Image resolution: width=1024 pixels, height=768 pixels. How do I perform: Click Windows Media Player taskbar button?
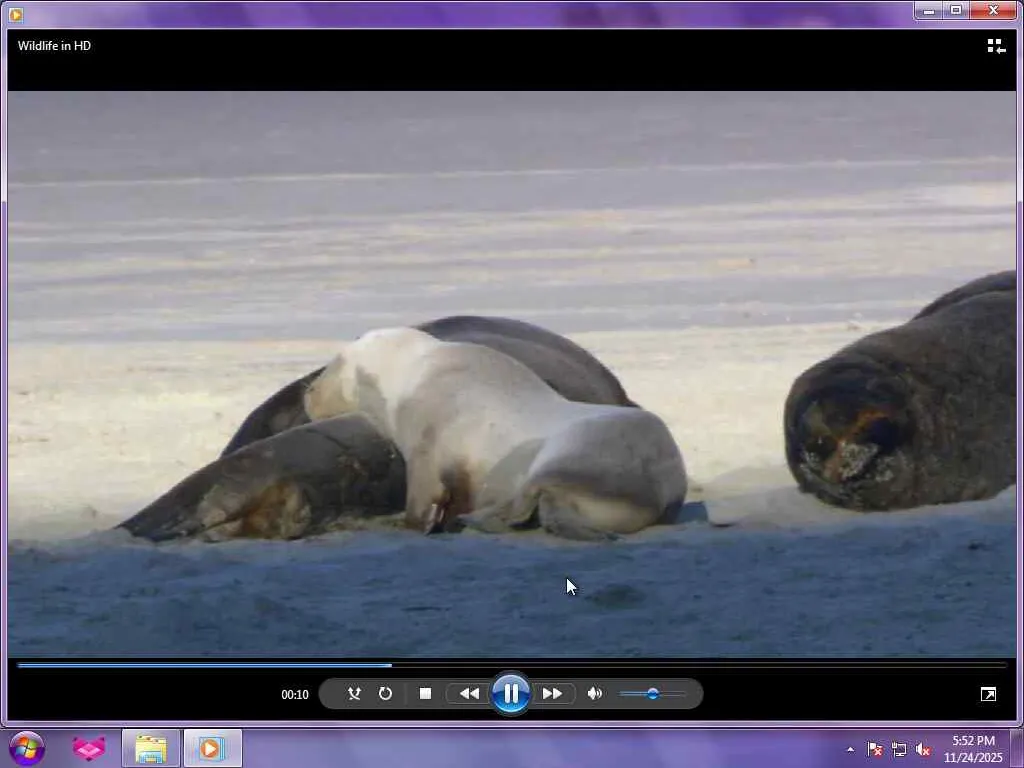point(212,748)
